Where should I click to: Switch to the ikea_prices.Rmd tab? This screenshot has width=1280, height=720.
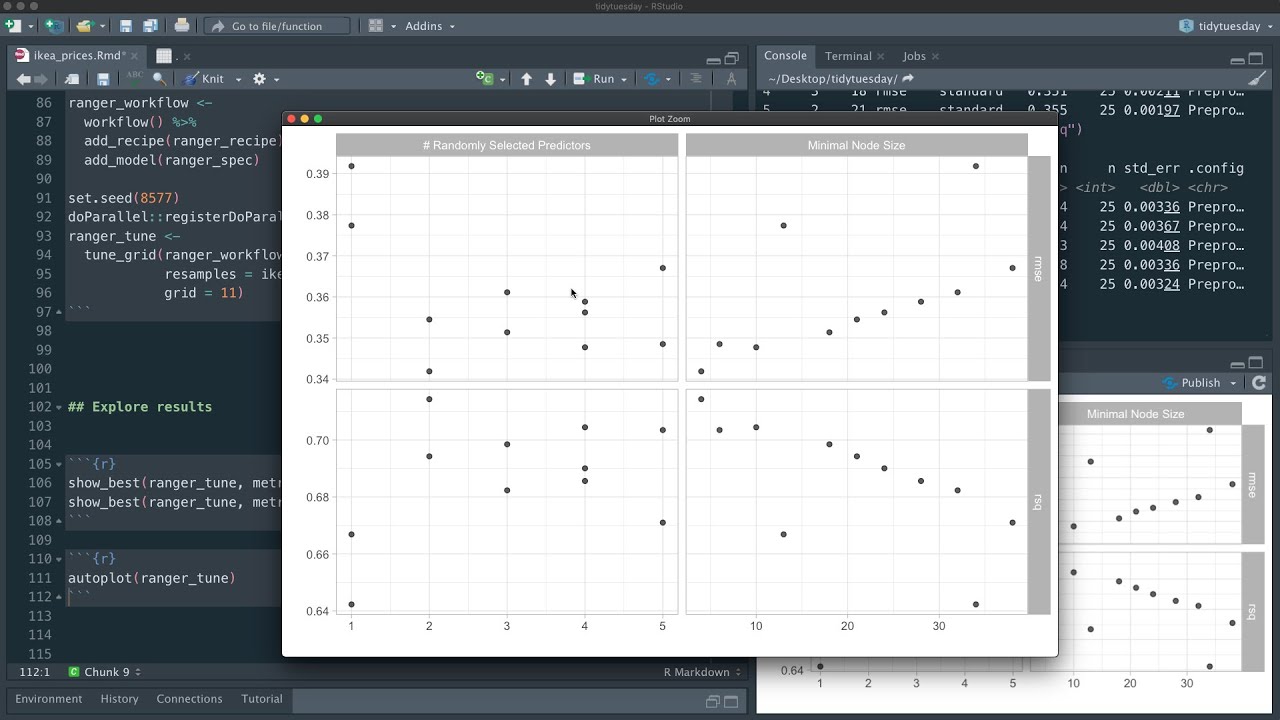coord(79,56)
